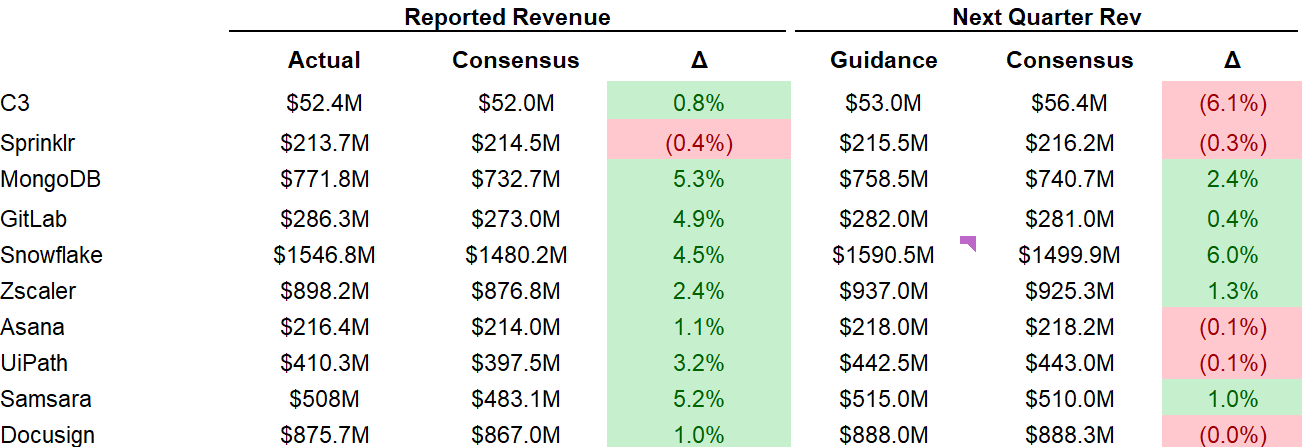Select the GitLab company row label
Screen dimensions: 1302x447
(x=34, y=219)
